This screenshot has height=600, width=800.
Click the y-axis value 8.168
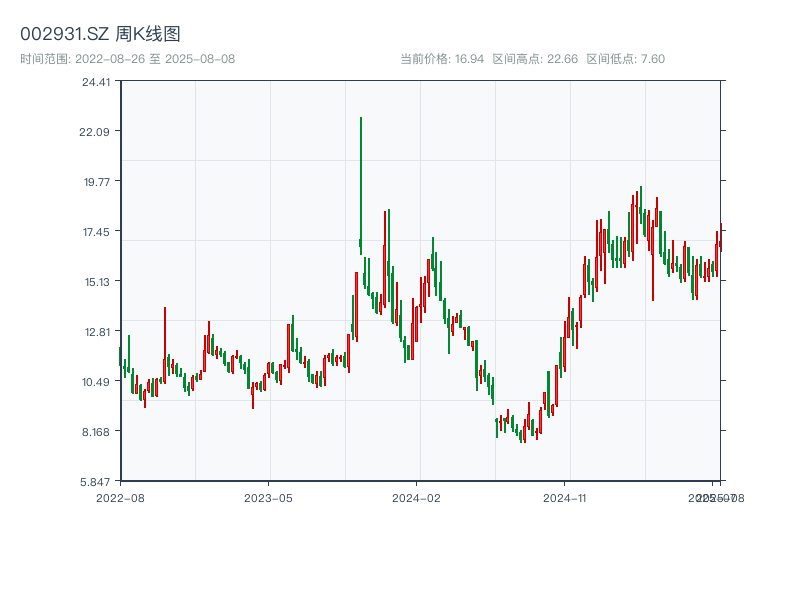(96, 432)
